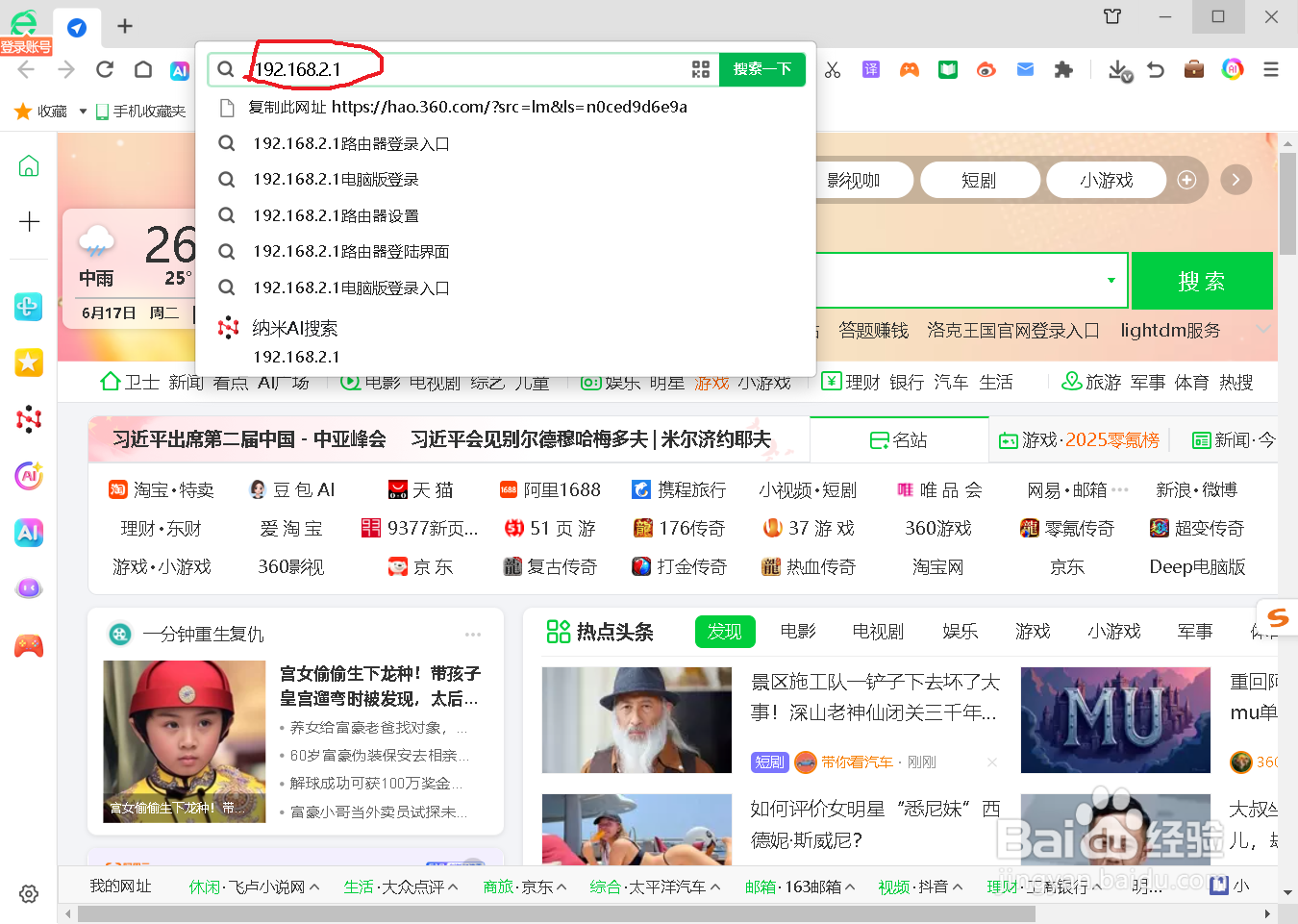The image size is (1298, 924).
Task: Open the hamburger menu at top right
Action: coord(1270,69)
